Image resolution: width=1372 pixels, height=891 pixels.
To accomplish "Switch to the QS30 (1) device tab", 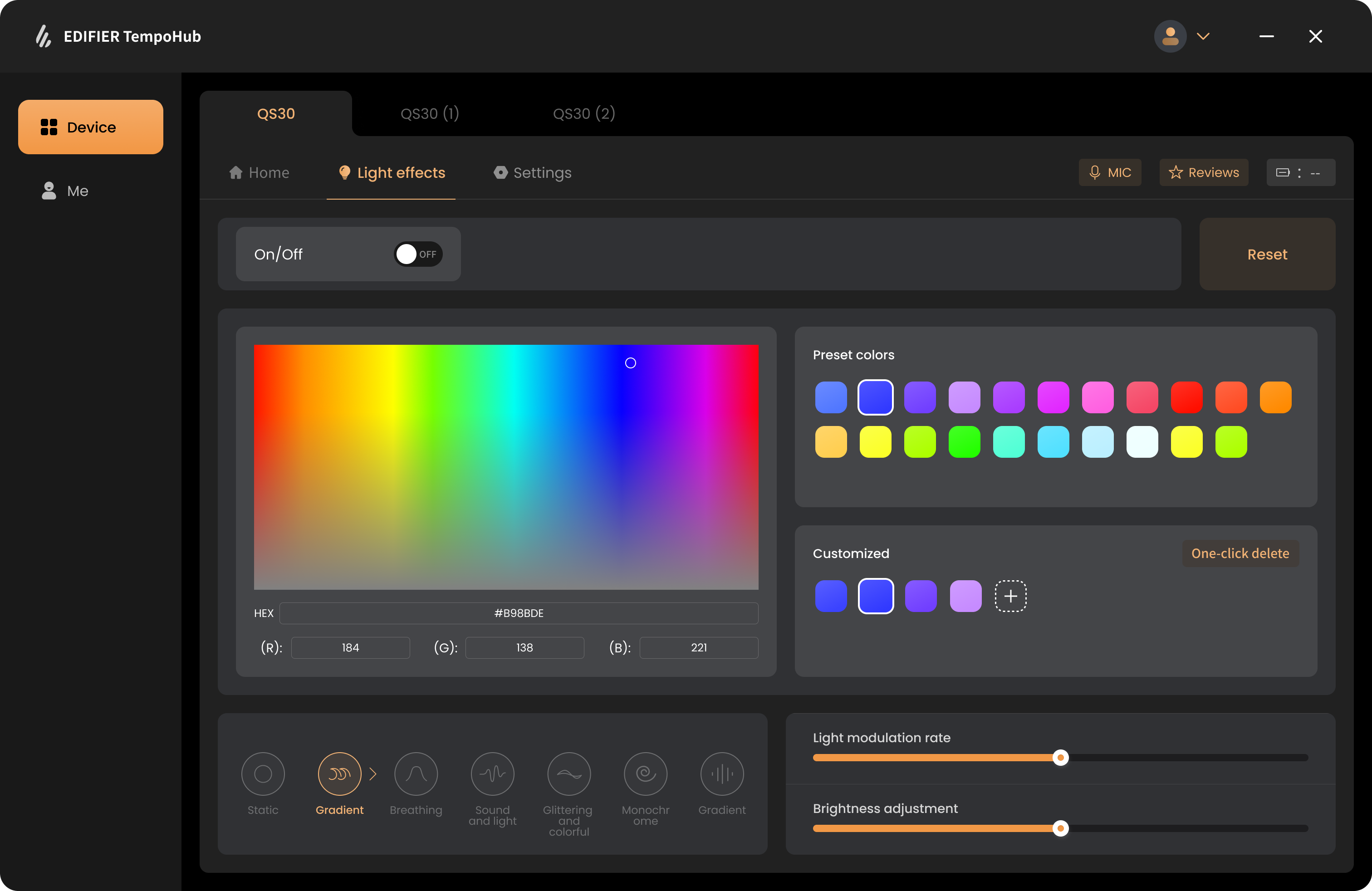I will point(430,113).
